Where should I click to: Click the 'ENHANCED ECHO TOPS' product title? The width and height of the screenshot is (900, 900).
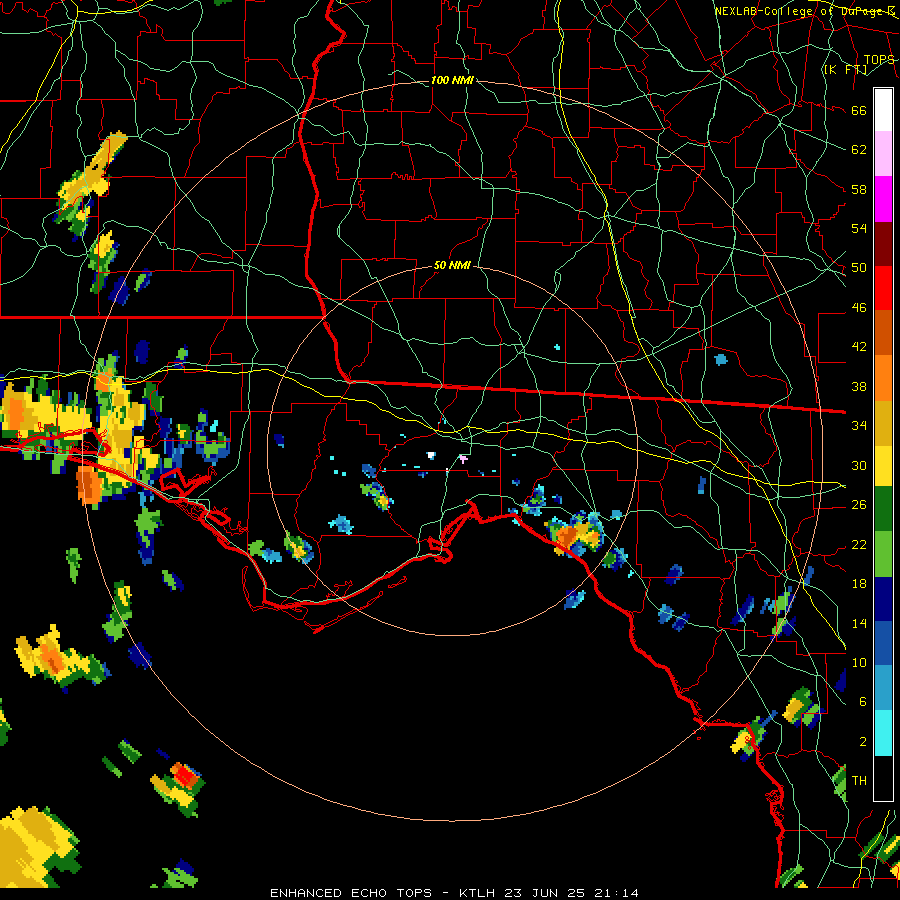click(350, 893)
